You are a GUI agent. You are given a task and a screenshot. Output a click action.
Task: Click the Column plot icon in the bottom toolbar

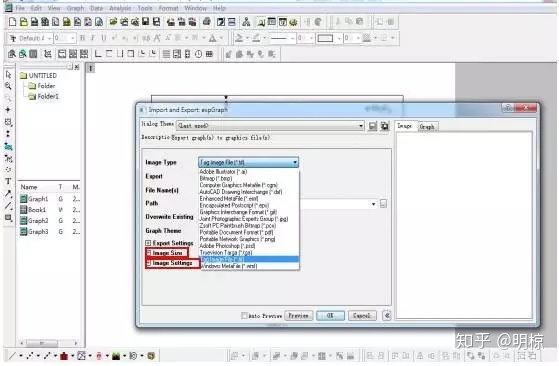pyautogui.click(x=64, y=355)
